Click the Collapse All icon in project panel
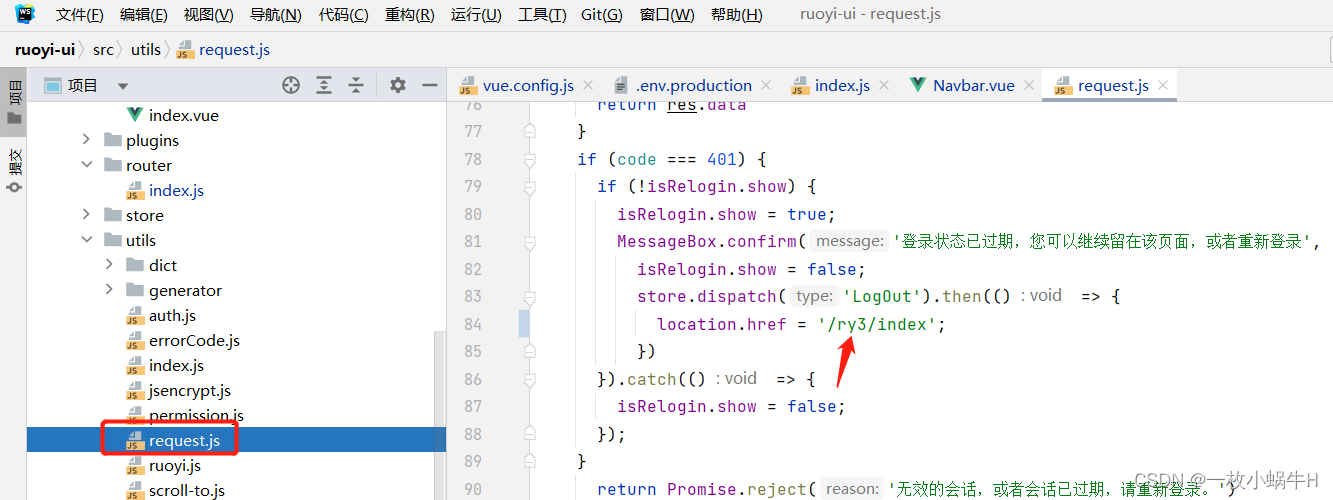 point(355,85)
